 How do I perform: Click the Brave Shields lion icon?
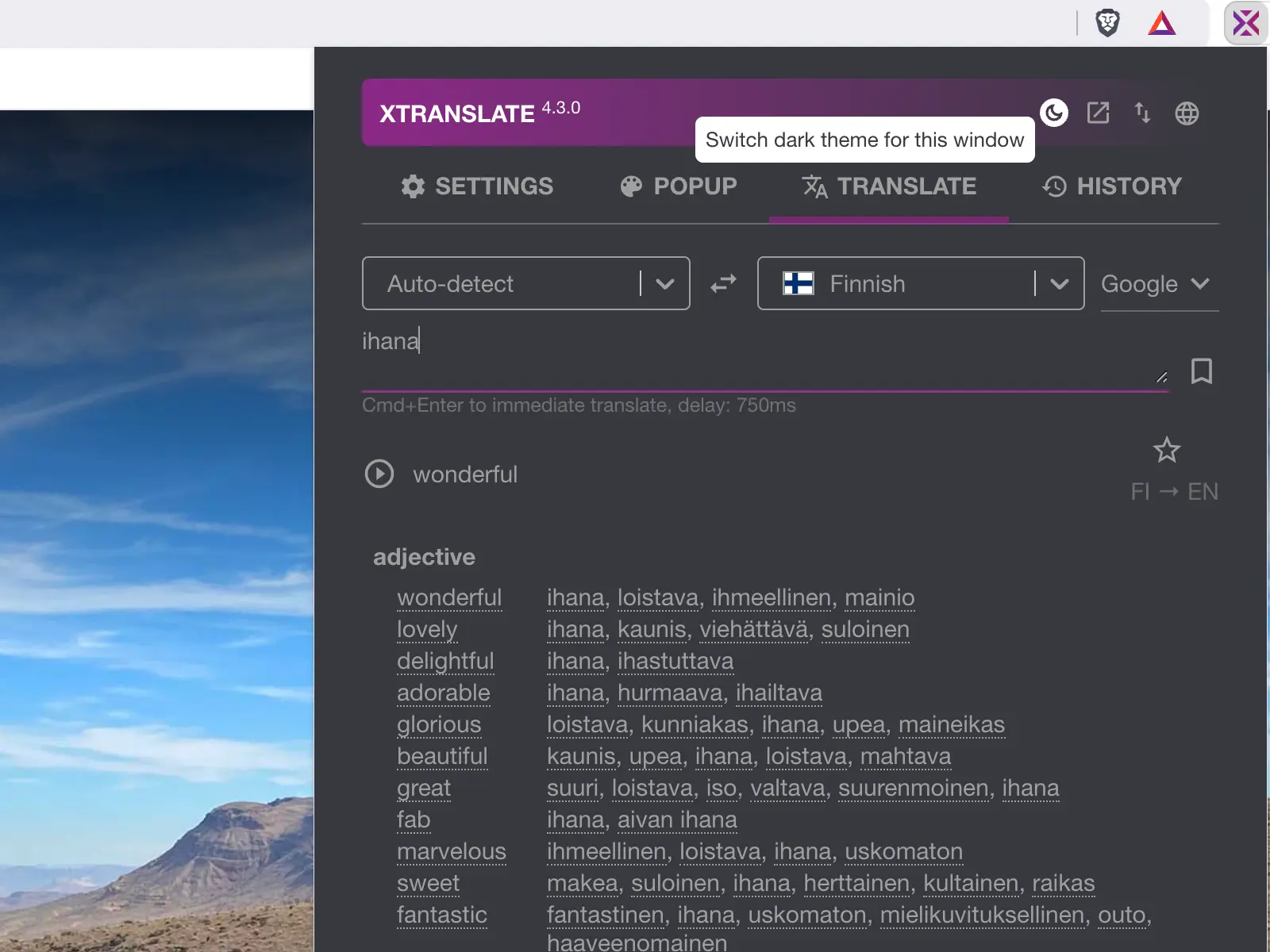tap(1106, 22)
